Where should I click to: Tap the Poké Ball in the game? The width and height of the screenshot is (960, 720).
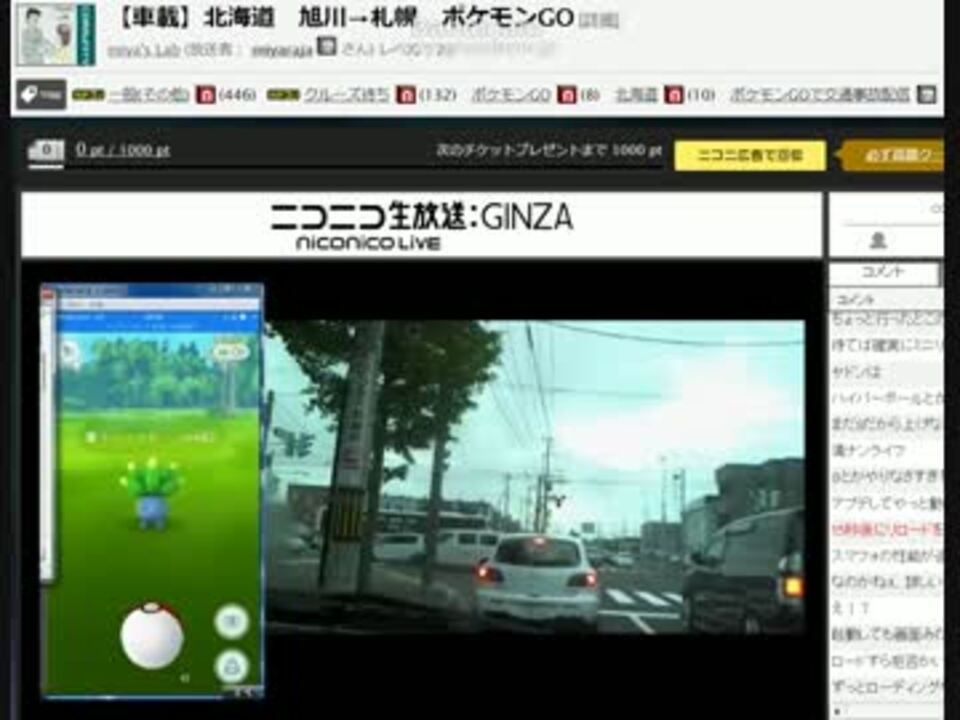pyautogui.click(x=152, y=635)
